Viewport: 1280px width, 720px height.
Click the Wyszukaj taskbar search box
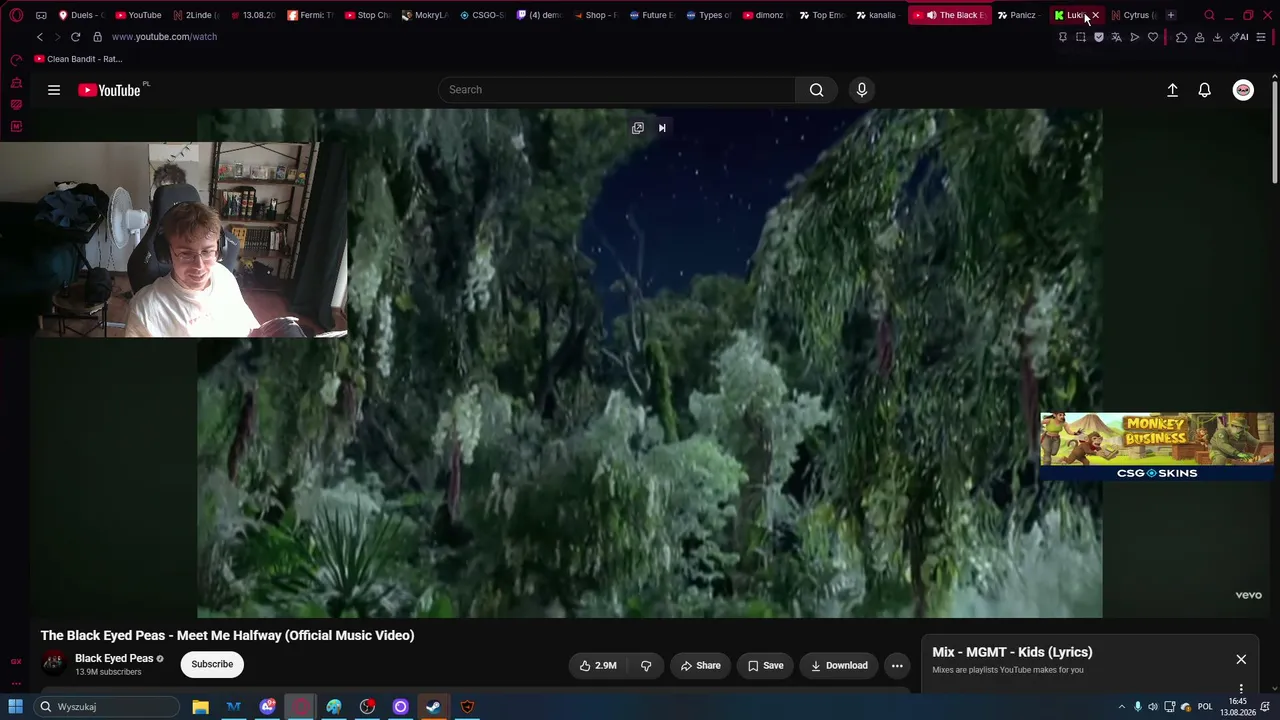108,707
